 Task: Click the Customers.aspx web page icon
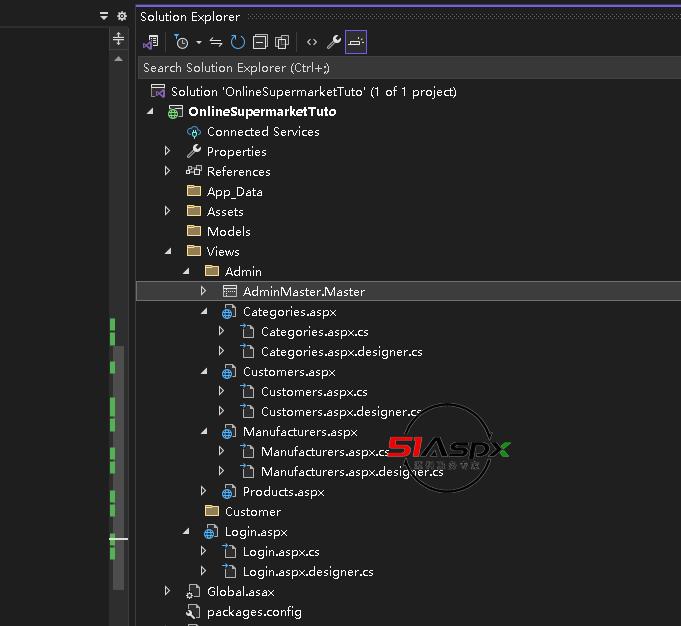coord(229,371)
